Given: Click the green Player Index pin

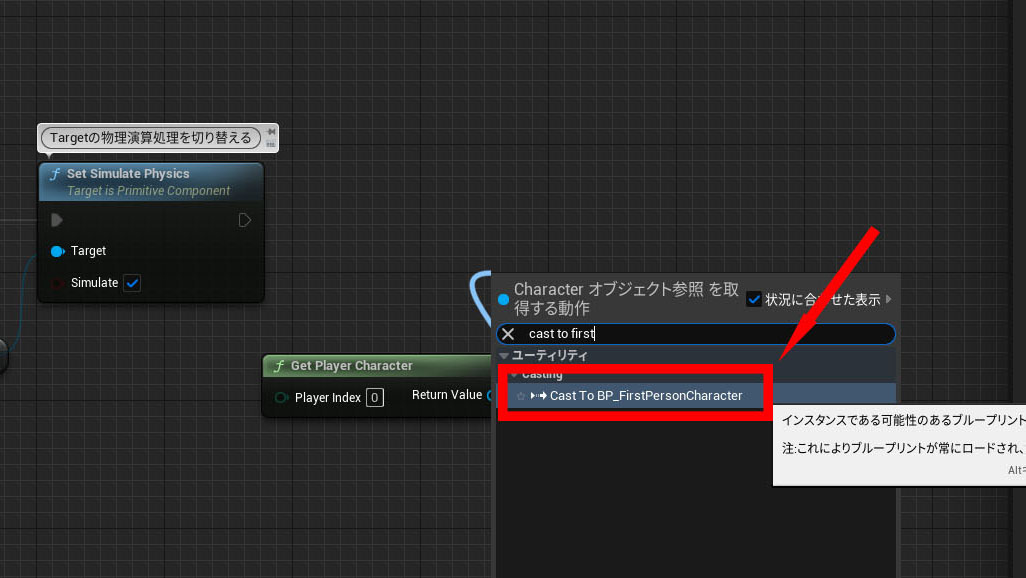Looking at the screenshot, I should click(x=282, y=397).
